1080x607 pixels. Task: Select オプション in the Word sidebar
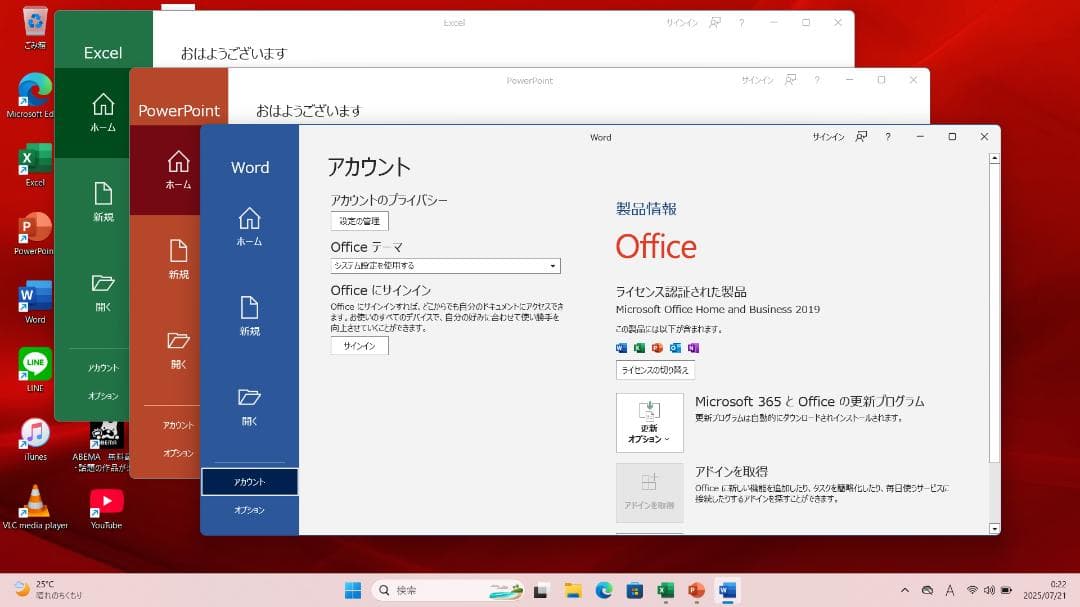(250, 510)
